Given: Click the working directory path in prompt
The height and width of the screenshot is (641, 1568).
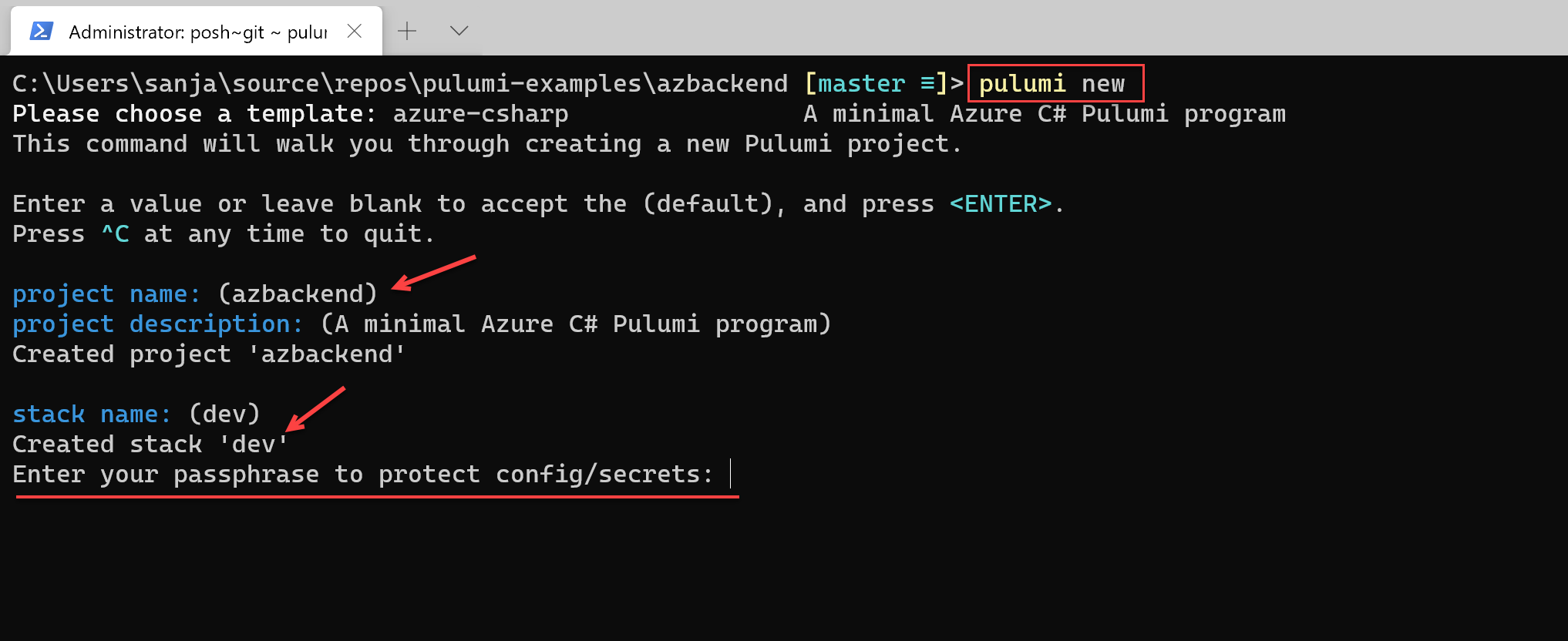Looking at the screenshot, I should coord(400,83).
